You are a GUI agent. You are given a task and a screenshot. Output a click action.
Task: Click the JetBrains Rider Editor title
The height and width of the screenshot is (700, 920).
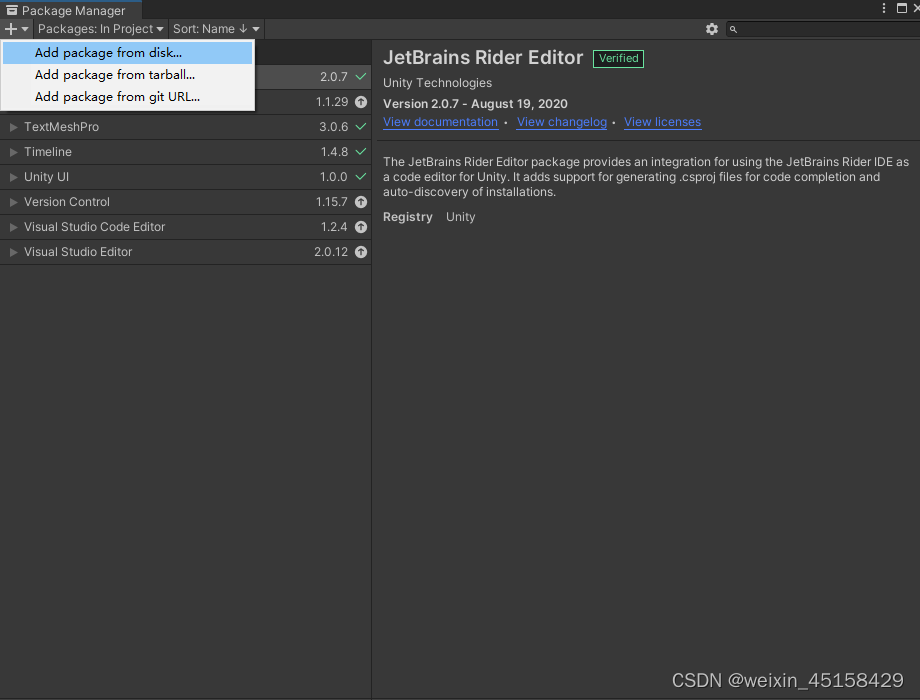(483, 58)
